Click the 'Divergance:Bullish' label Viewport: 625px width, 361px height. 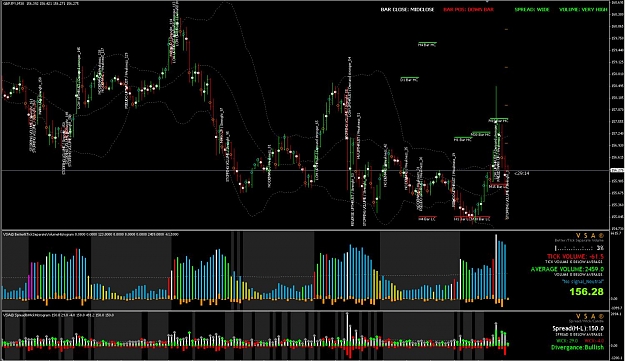(578, 347)
